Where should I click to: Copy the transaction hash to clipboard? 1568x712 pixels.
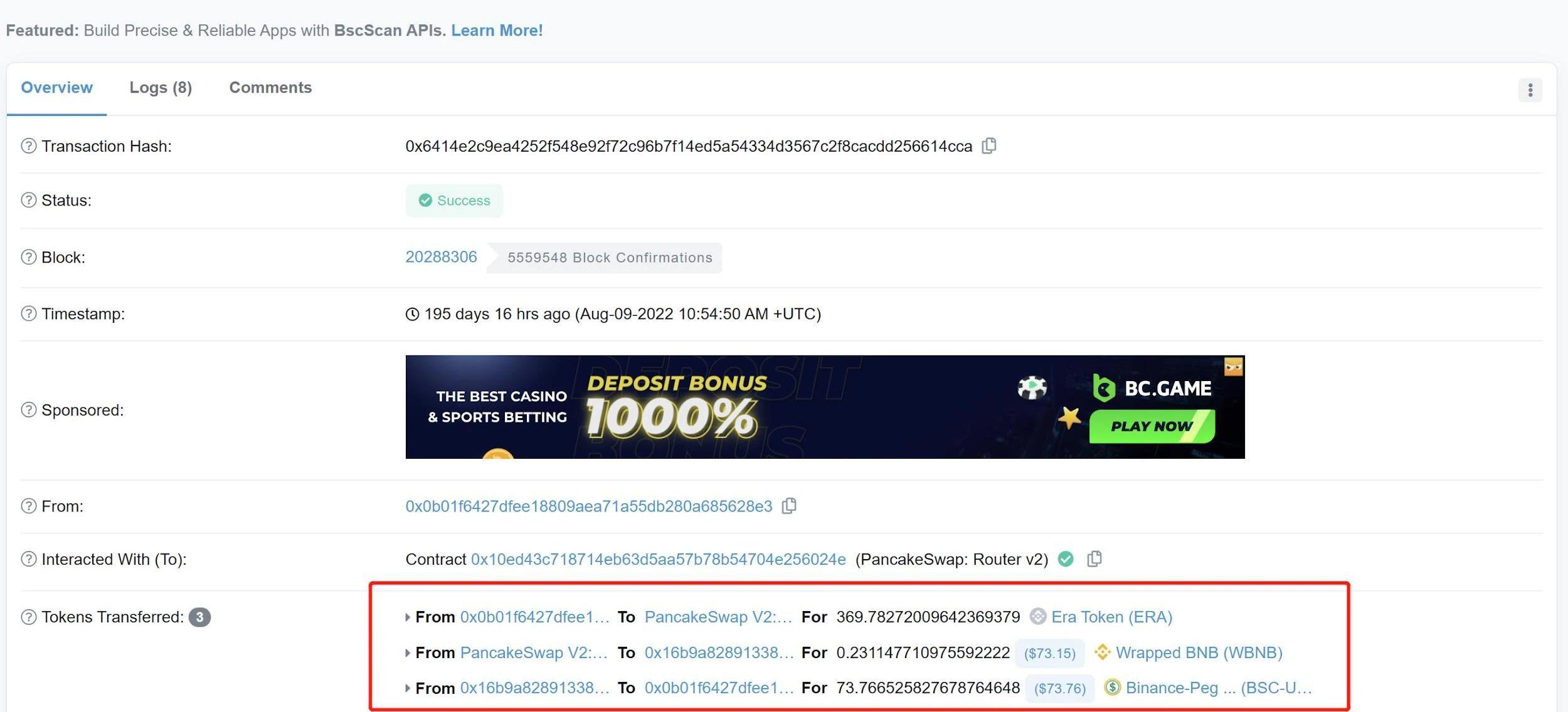point(989,146)
